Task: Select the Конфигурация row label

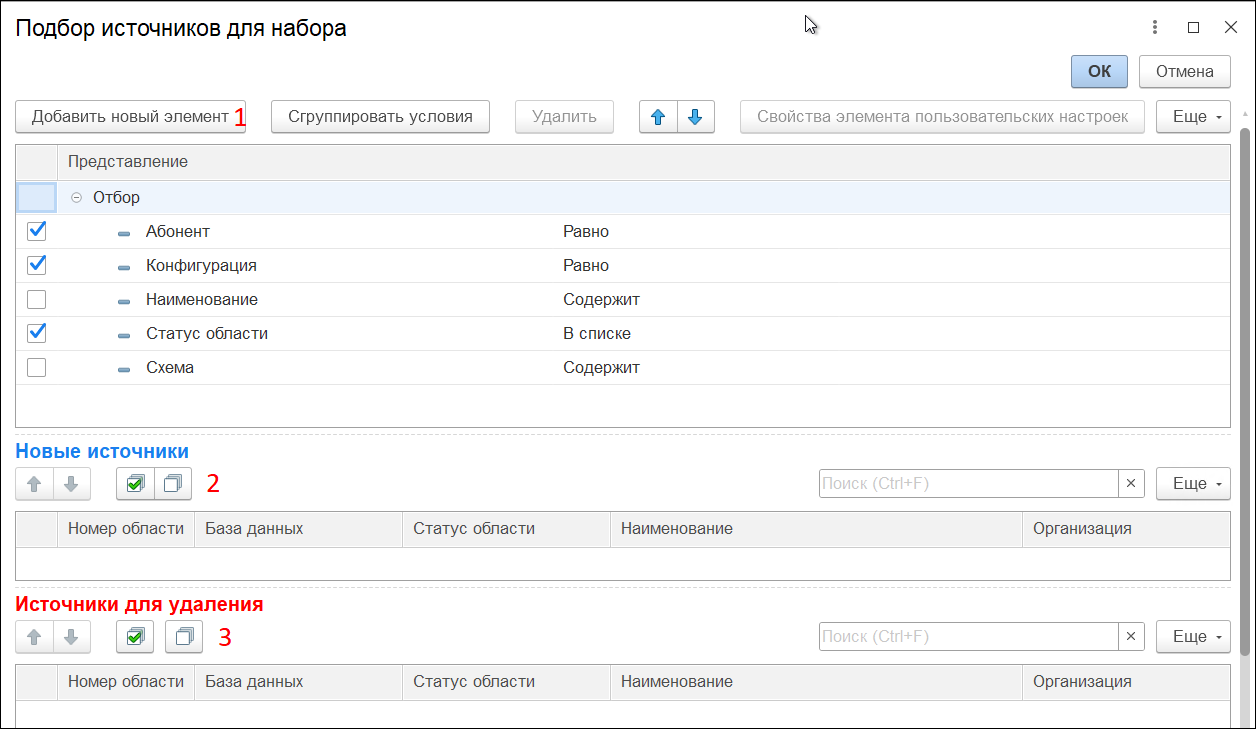Action: tap(201, 266)
